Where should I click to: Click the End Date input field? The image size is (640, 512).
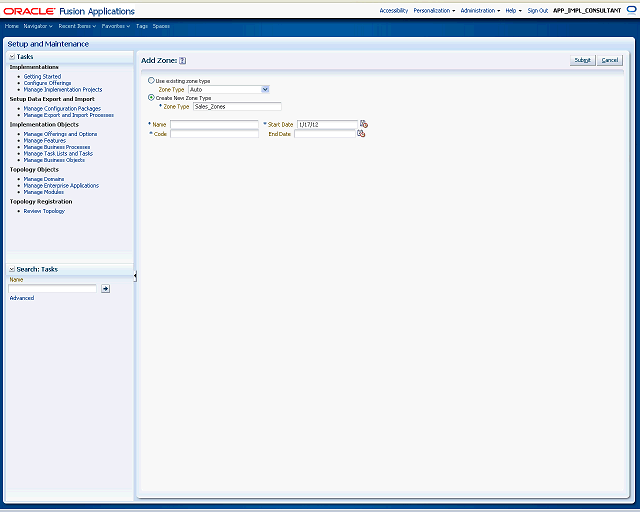(x=325, y=134)
